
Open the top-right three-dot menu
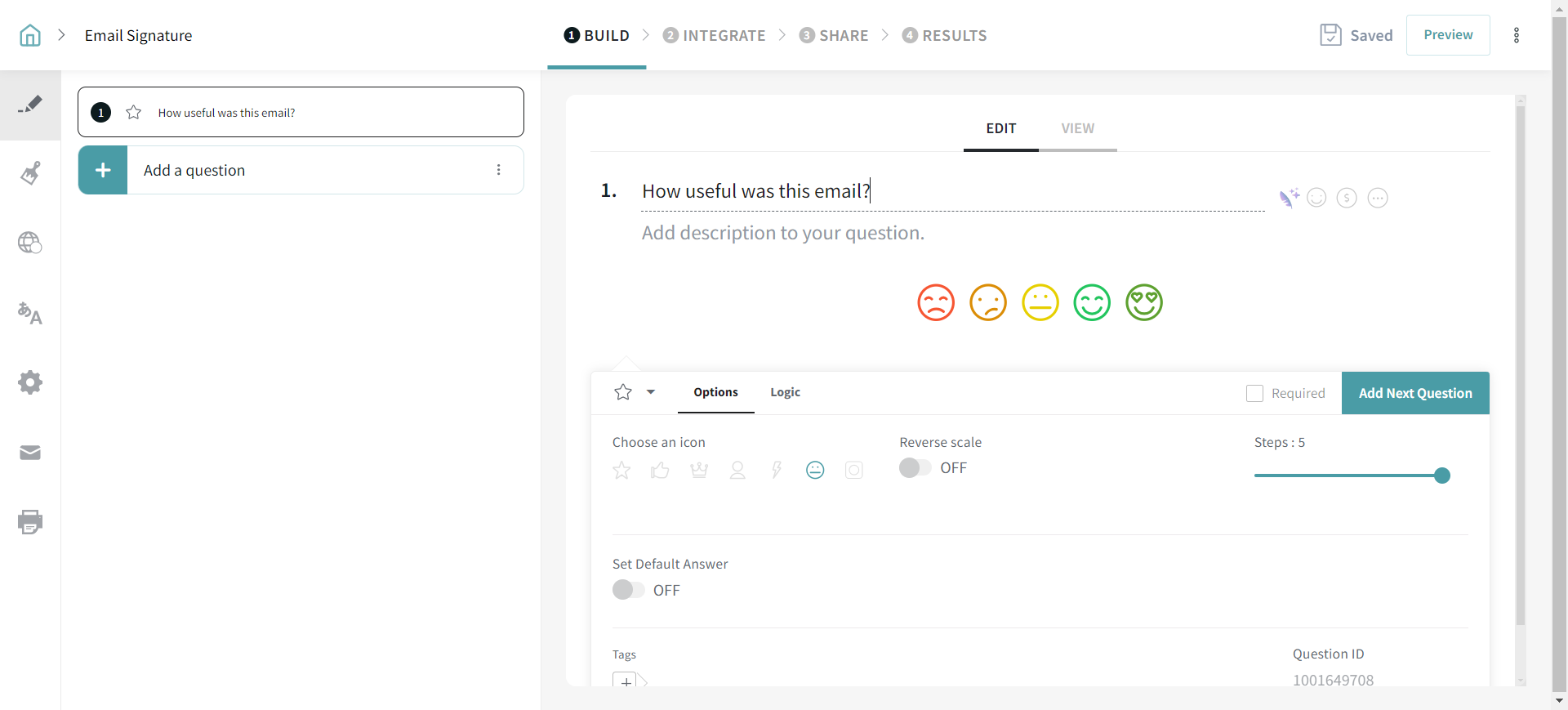[x=1517, y=35]
